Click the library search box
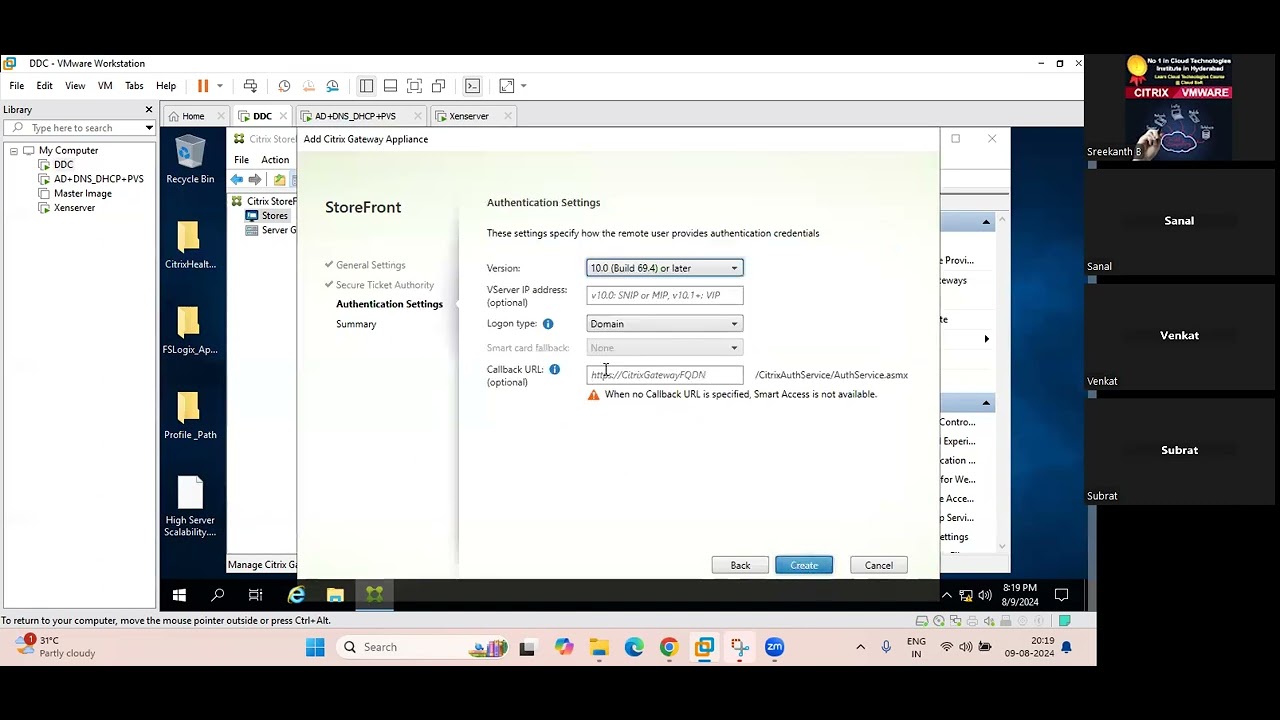1280x720 pixels. pos(78,128)
